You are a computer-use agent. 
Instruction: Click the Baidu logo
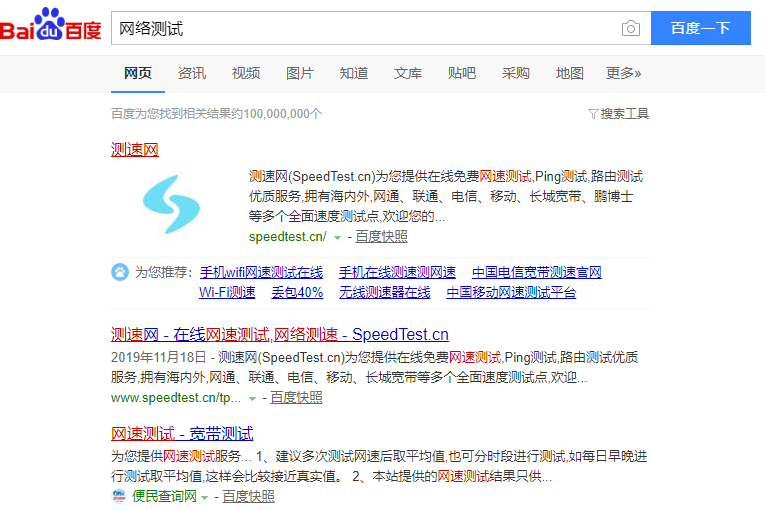tap(51, 24)
